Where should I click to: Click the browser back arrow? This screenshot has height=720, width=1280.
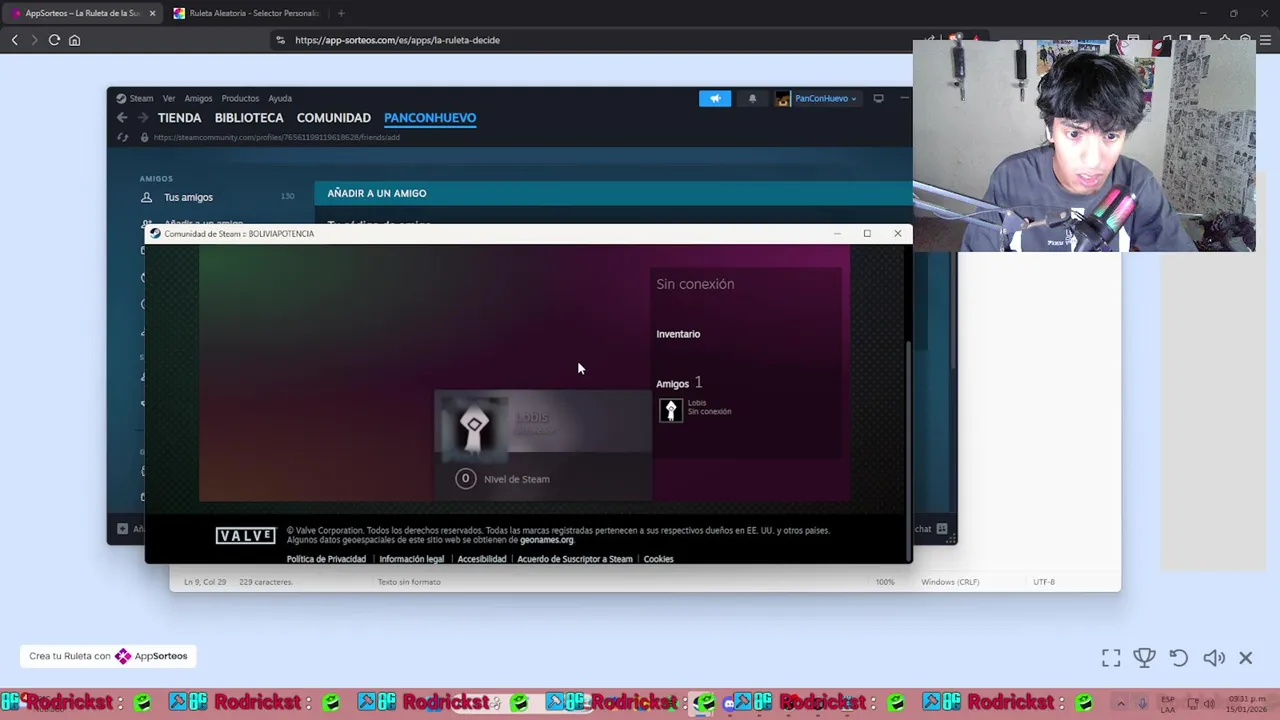point(15,40)
